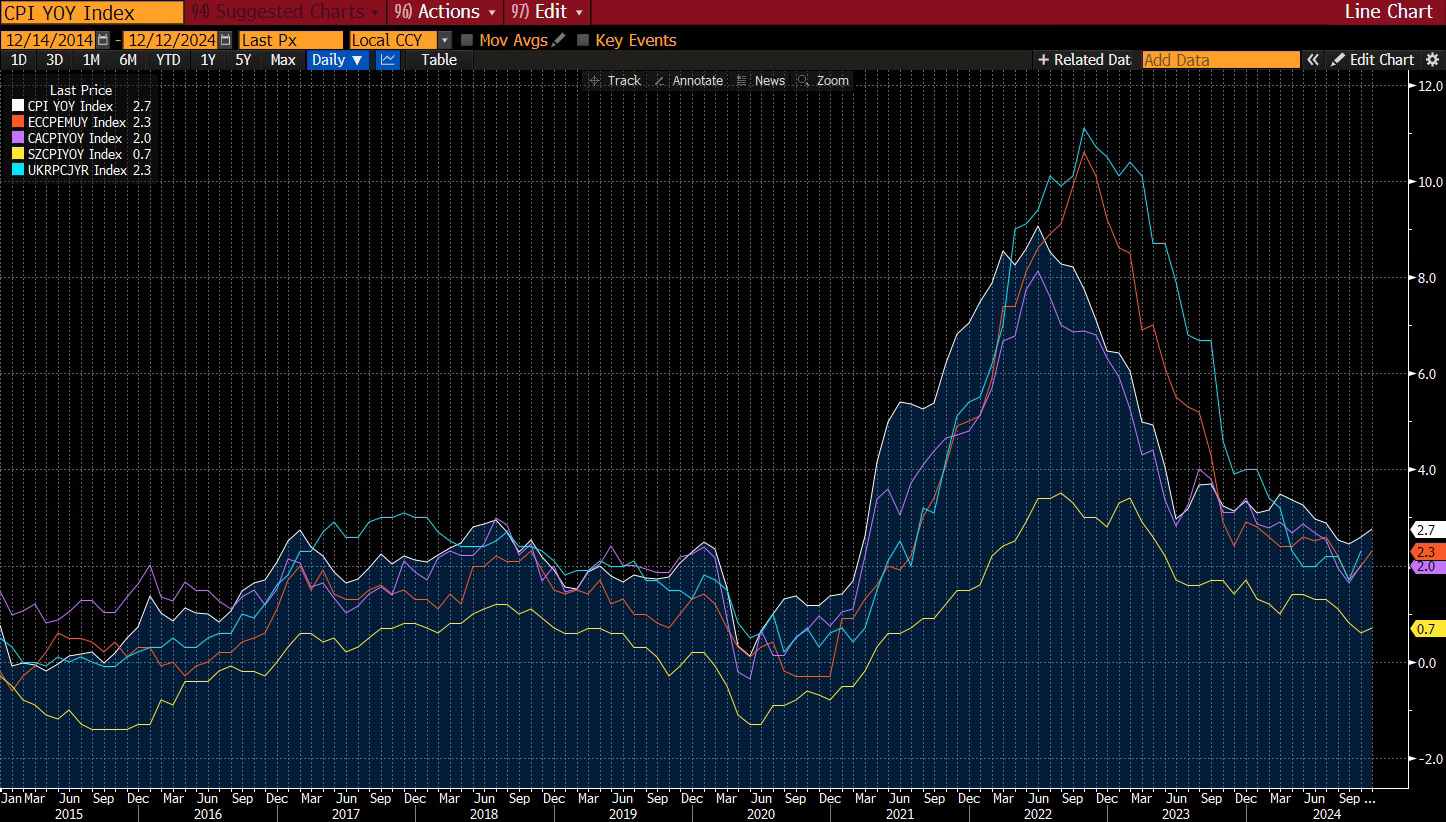Select ECCPEMUY Index legend entry
The image size is (1446, 822).
[x=82, y=122]
